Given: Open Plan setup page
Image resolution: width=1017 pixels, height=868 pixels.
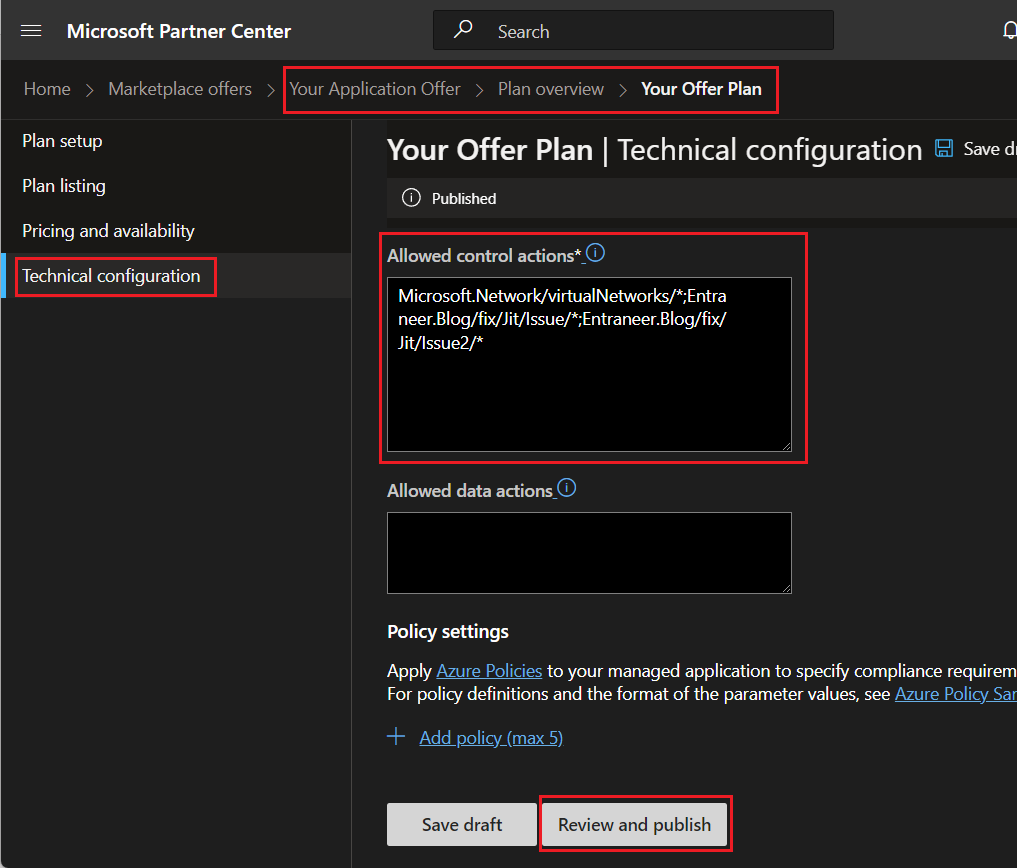Looking at the screenshot, I should [x=62, y=141].
